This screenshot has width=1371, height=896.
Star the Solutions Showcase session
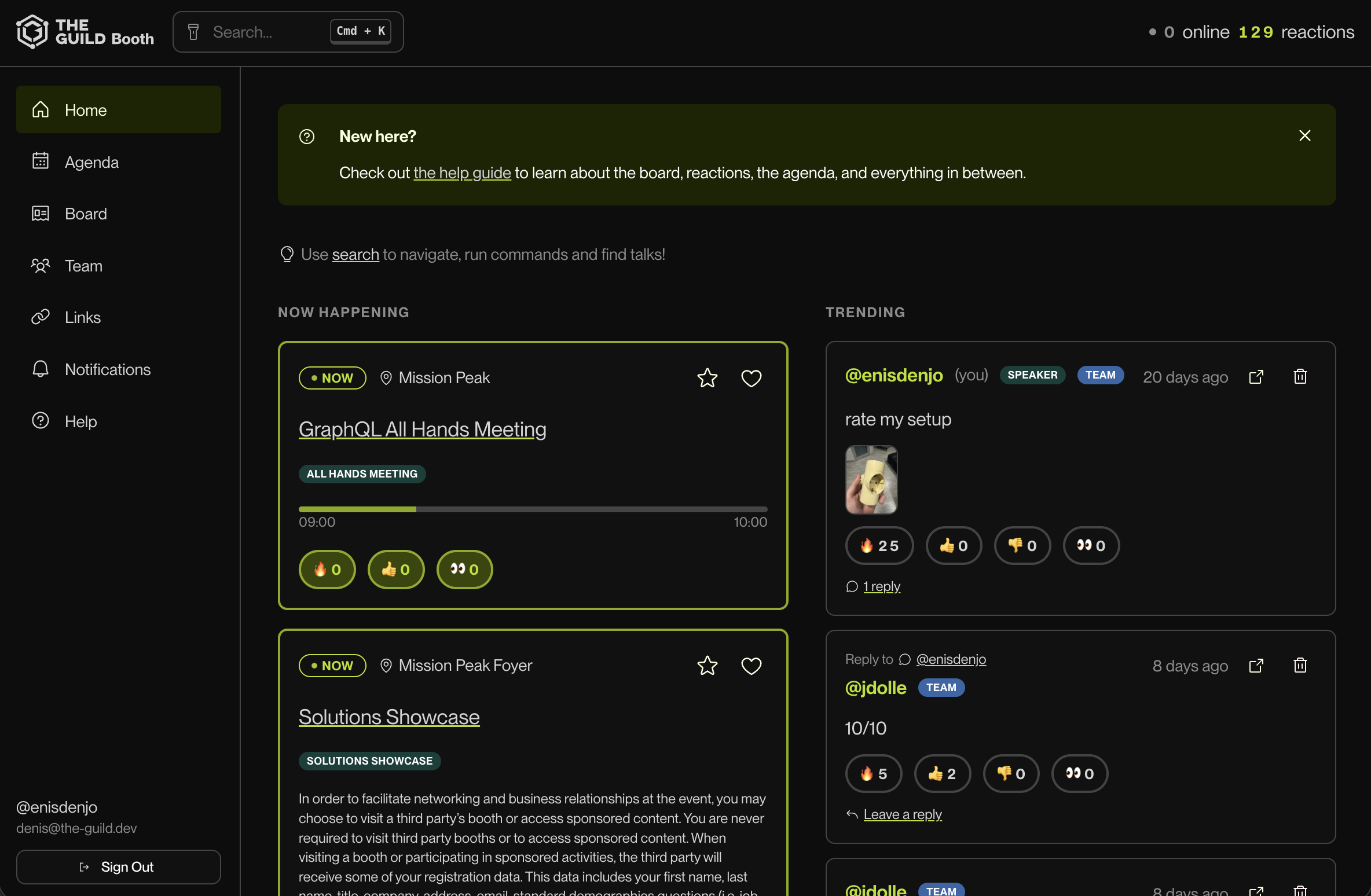tap(707, 666)
